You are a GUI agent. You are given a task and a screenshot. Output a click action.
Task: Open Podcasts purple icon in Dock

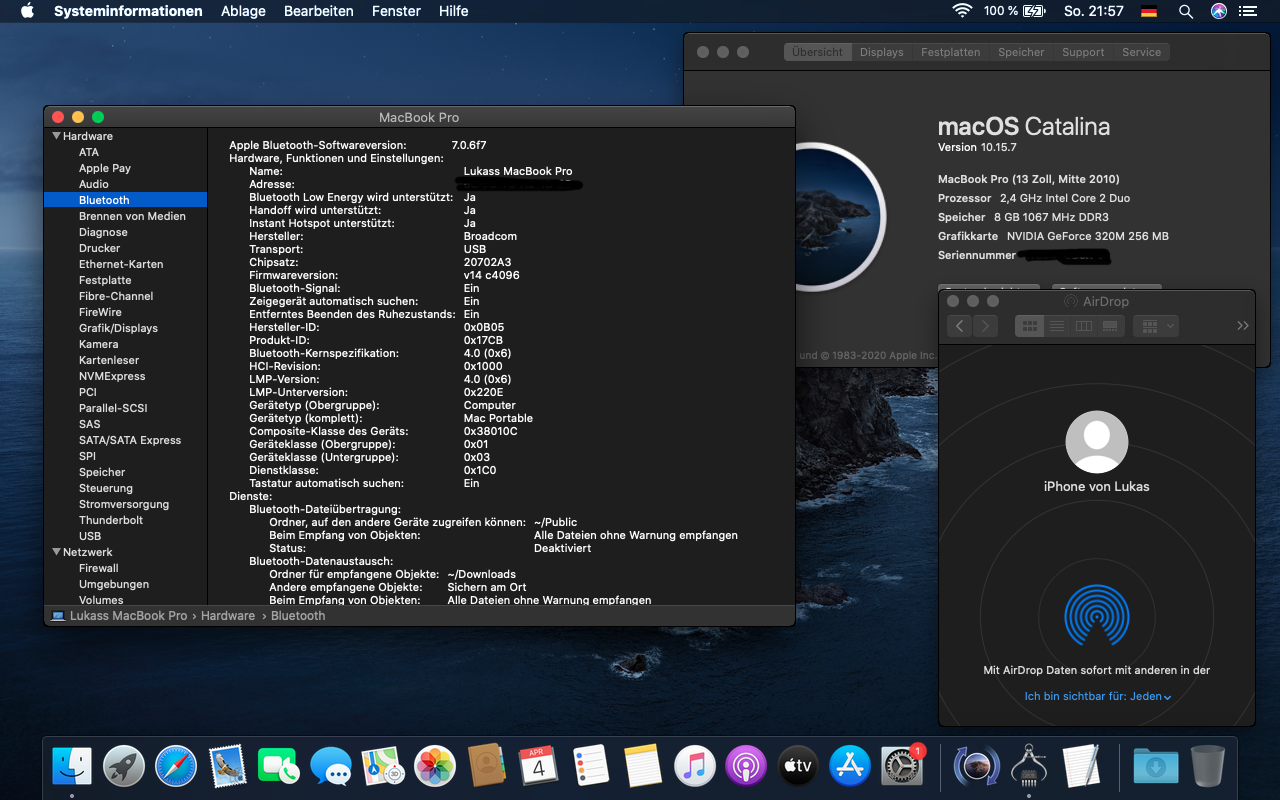[x=746, y=766]
